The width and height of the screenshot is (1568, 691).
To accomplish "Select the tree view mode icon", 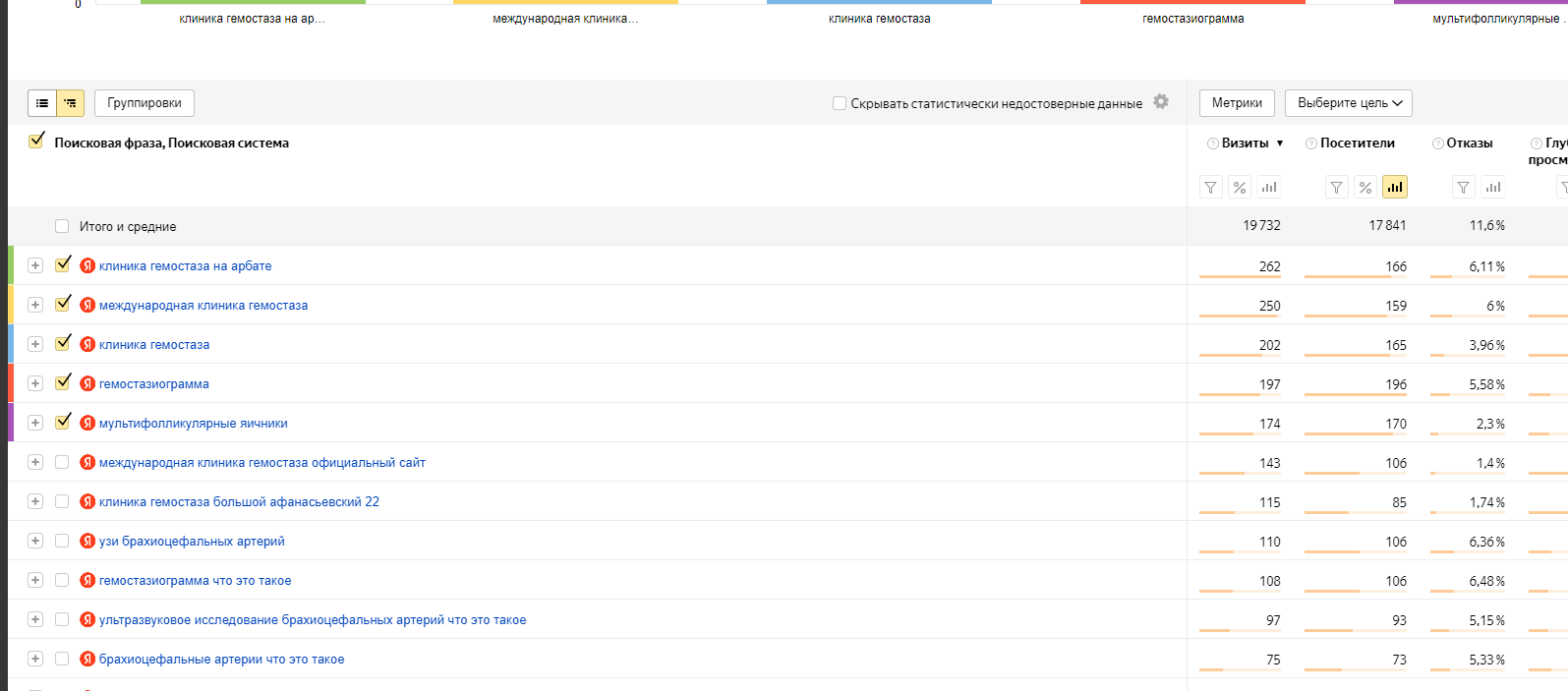I will (x=71, y=103).
